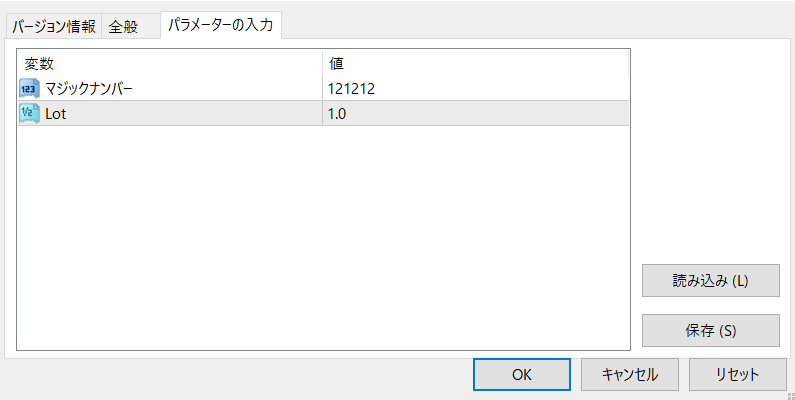Viewport: 795px width, 400px height.
Task: Select the Lot variable name
Action: pos(56,114)
